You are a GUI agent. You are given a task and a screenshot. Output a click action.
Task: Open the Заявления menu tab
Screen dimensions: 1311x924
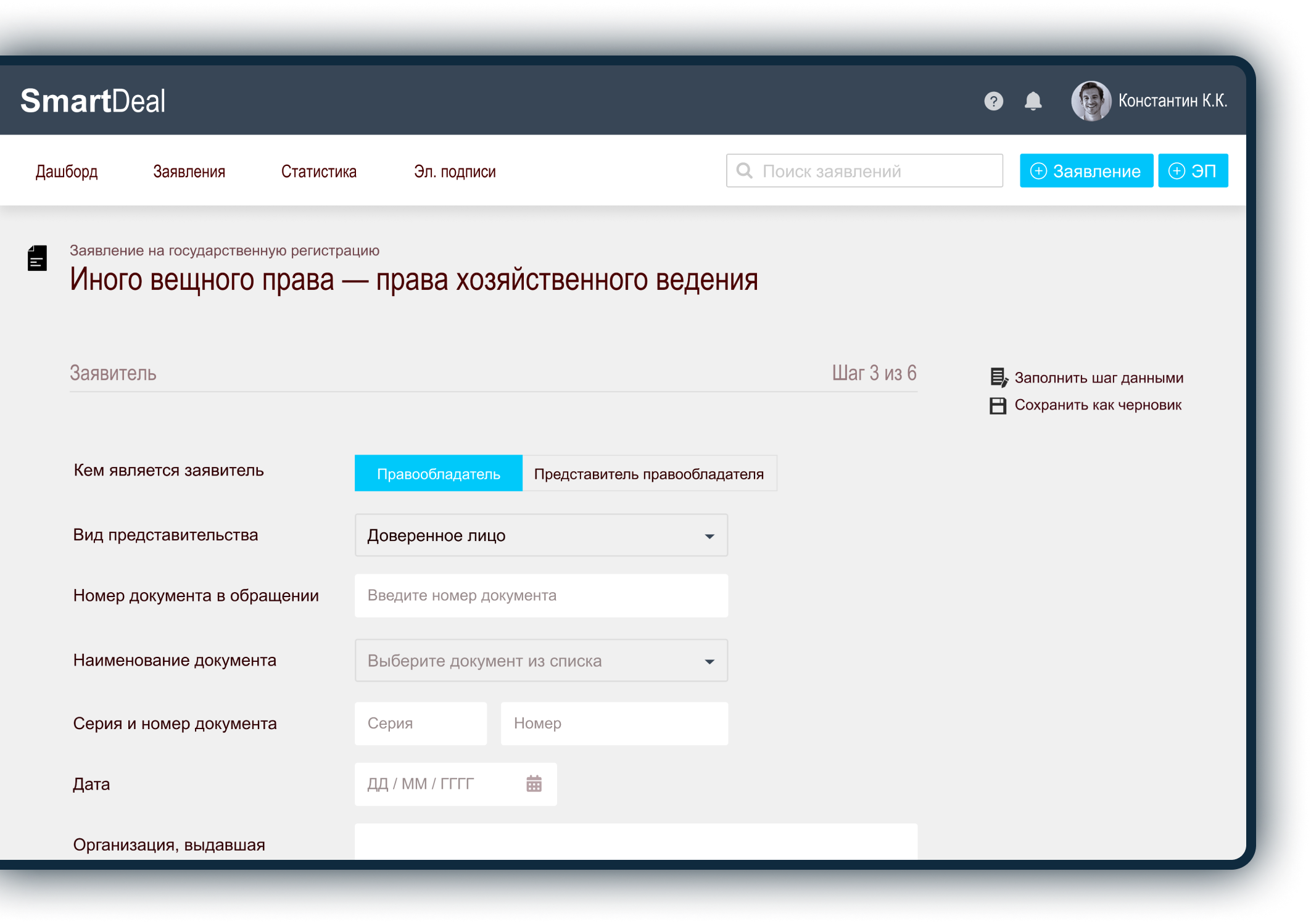click(189, 171)
